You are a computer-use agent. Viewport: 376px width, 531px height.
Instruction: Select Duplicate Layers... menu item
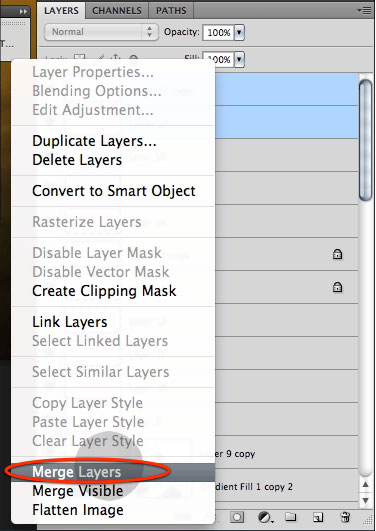(94, 141)
